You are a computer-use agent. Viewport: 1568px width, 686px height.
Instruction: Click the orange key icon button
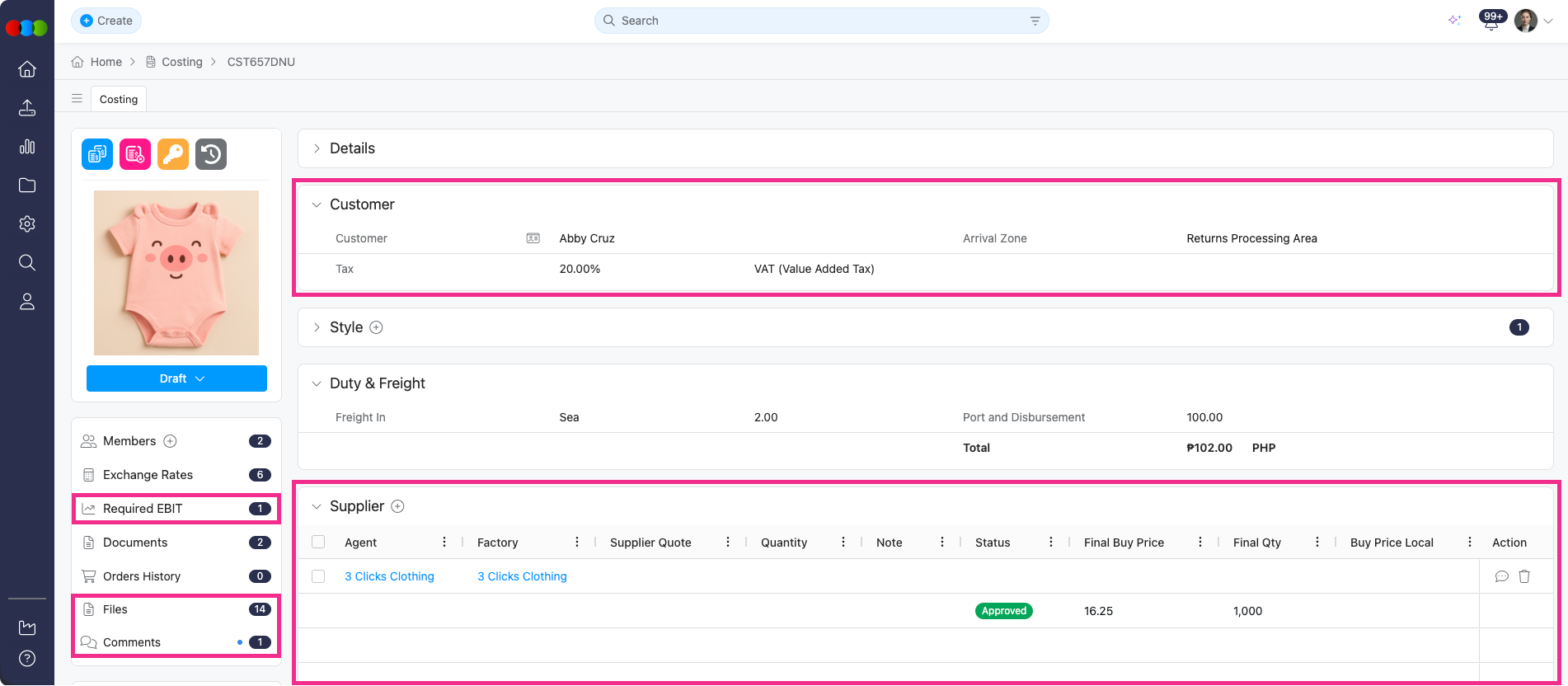tap(173, 154)
